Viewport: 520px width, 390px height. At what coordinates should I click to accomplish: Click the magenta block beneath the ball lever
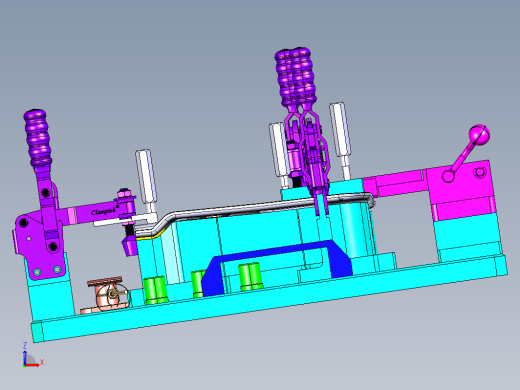click(461, 190)
